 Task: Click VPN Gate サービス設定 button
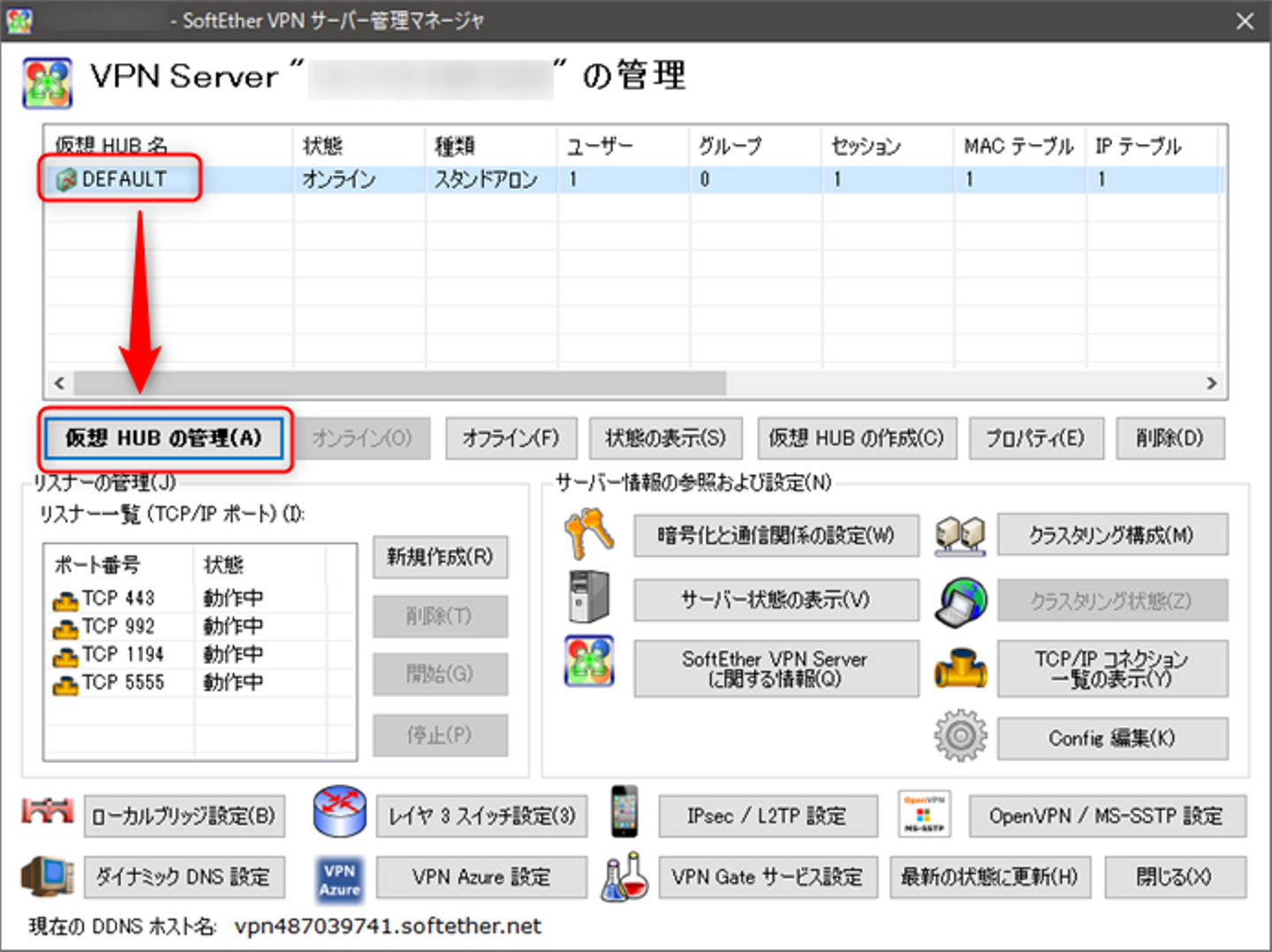(768, 877)
